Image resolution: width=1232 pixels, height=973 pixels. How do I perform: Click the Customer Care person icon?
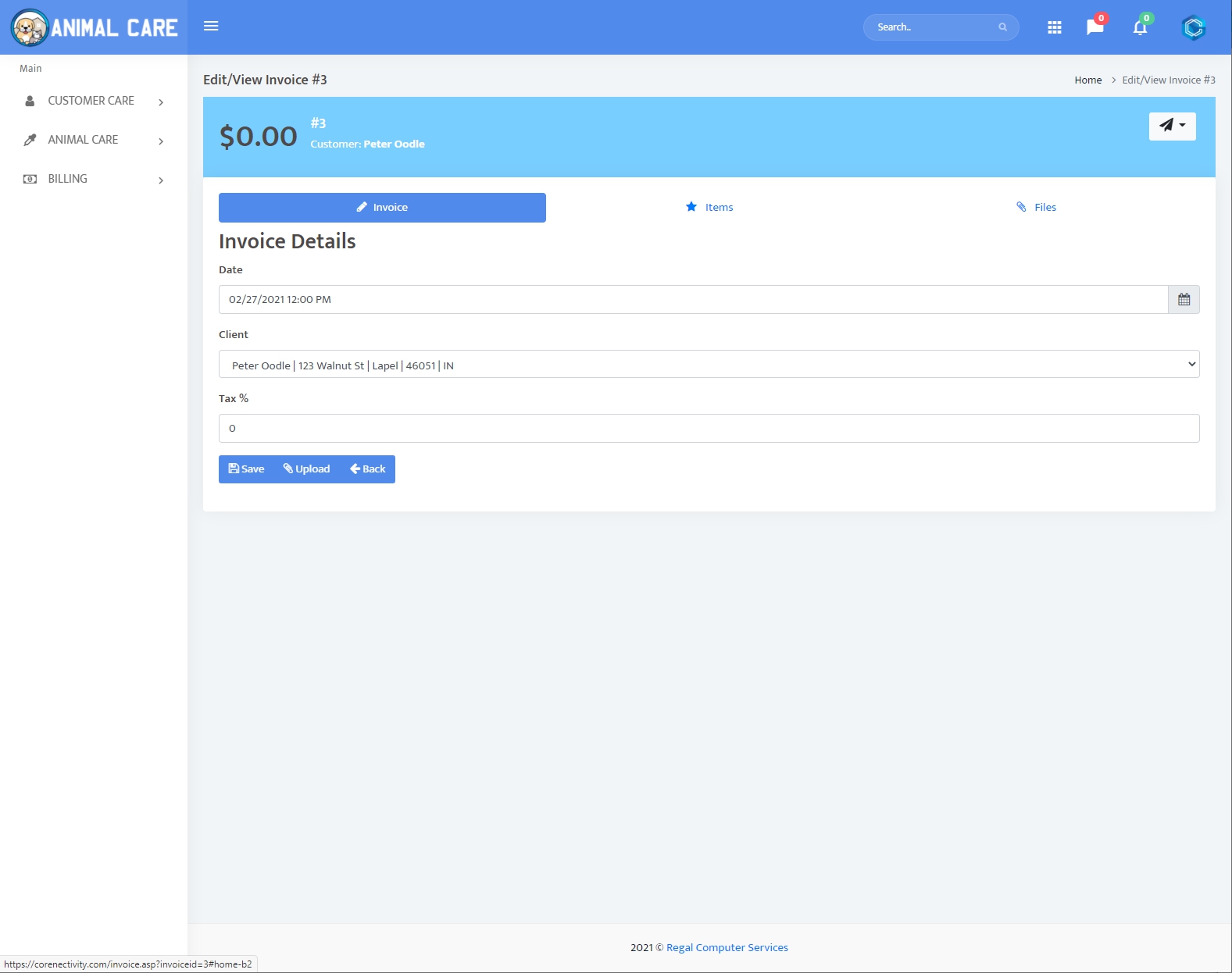pos(30,101)
